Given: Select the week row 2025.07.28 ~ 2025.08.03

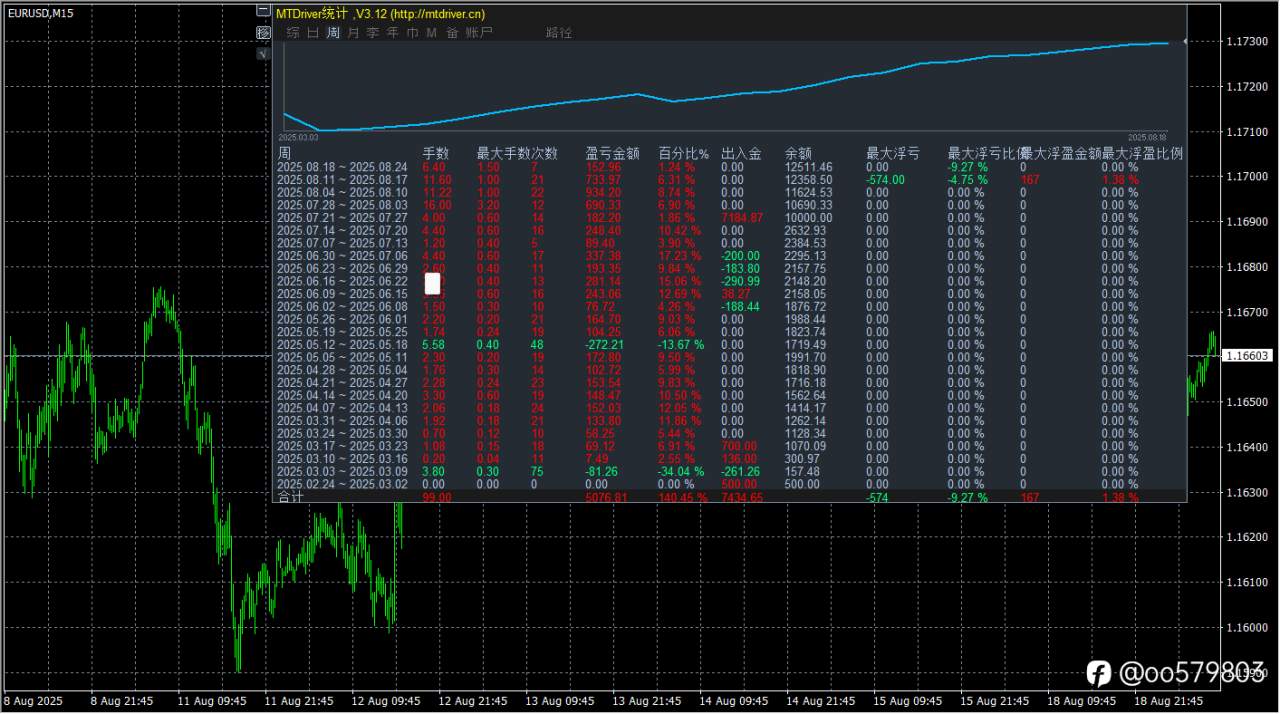Looking at the screenshot, I should point(729,205).
